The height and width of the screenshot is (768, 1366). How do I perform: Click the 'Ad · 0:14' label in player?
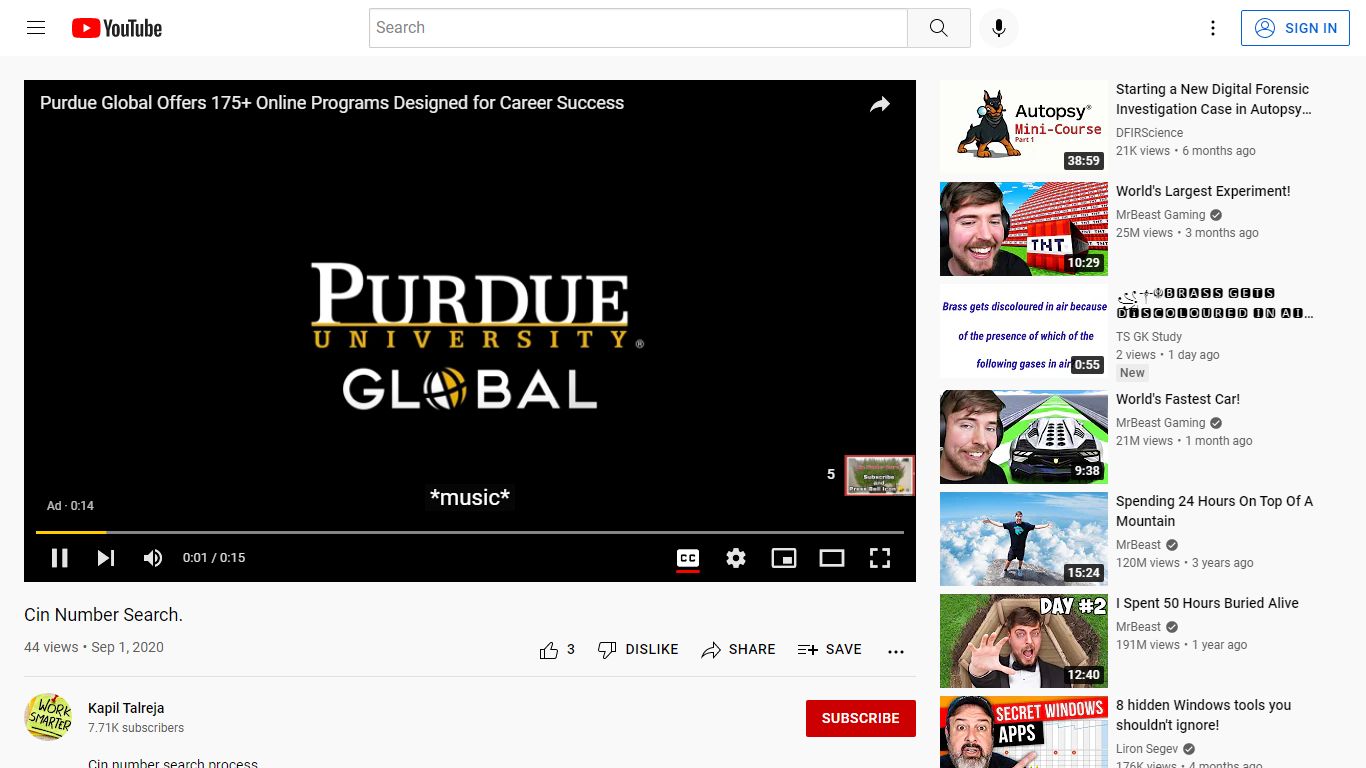tap(70, 506)
